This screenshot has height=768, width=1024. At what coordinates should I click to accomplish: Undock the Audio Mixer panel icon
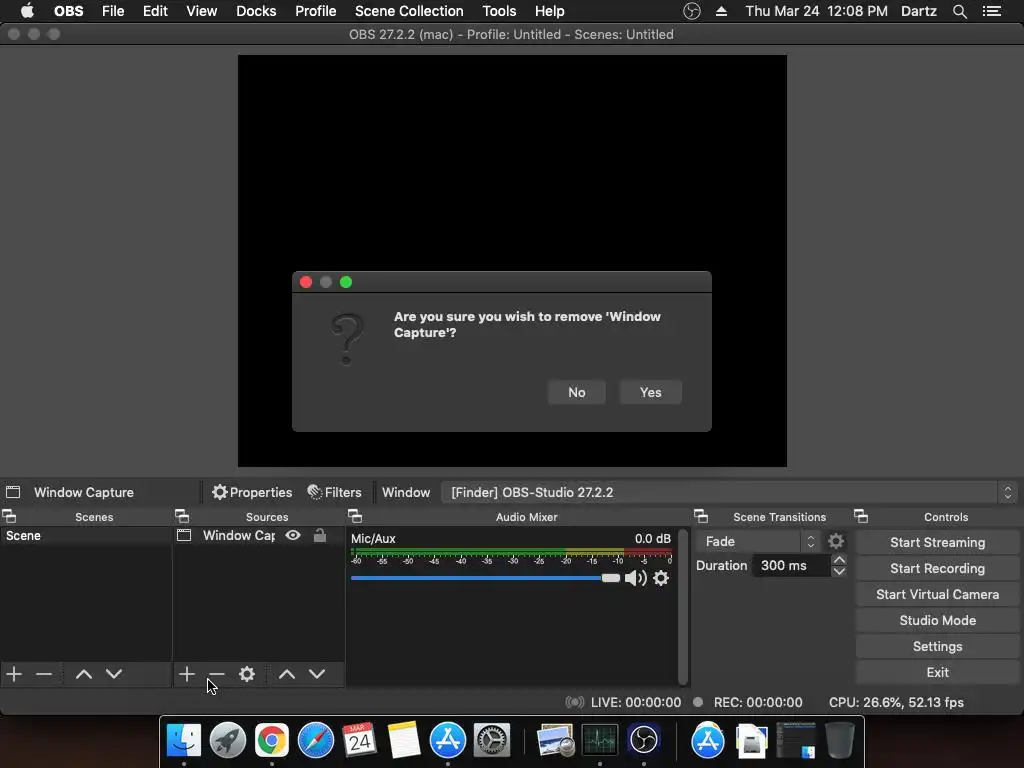(x=355, y=517)
